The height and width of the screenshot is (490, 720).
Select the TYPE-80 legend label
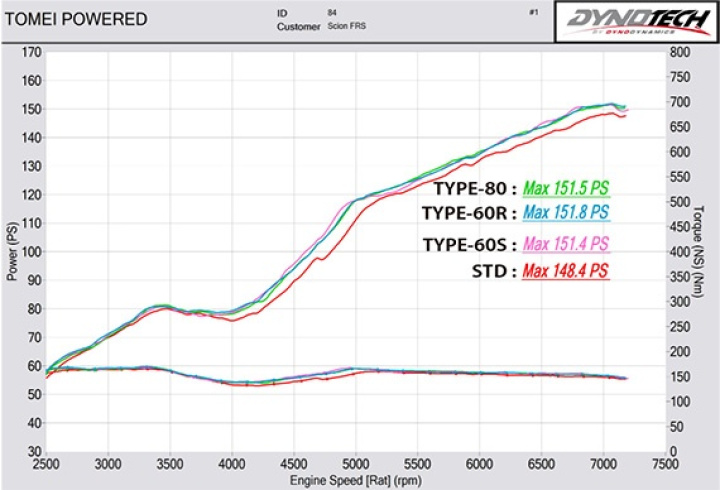point(475,187)
